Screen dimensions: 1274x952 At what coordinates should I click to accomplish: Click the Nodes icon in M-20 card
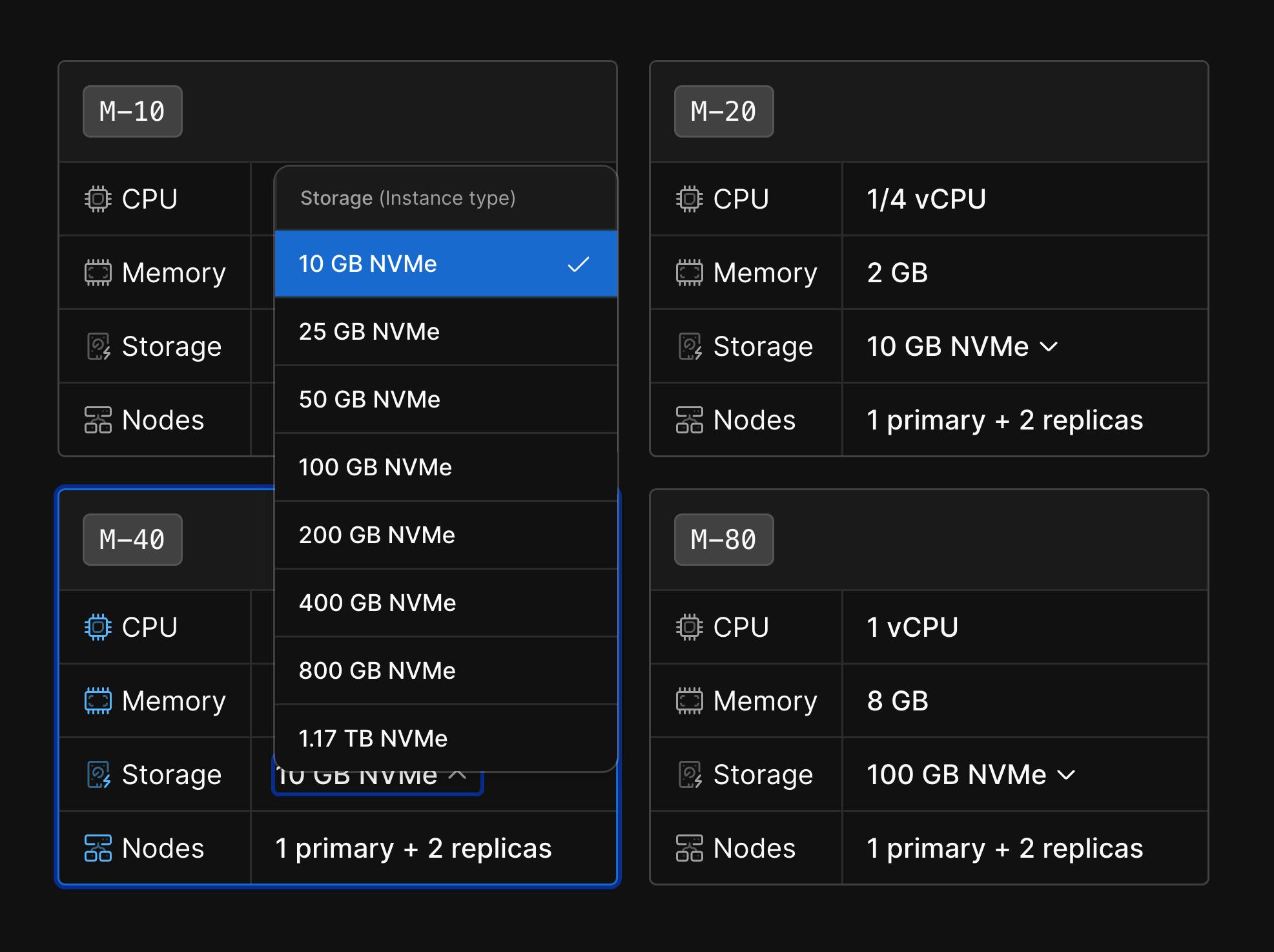689,420
